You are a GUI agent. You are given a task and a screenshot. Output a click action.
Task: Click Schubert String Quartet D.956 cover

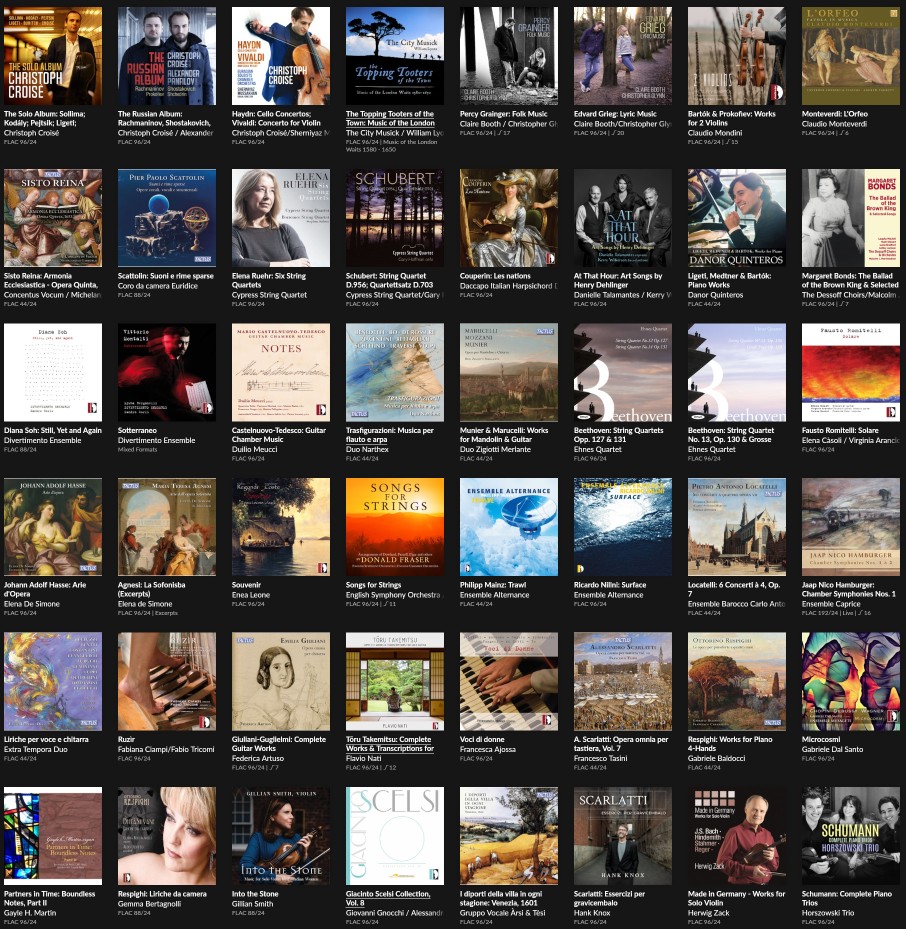[395, 218]
